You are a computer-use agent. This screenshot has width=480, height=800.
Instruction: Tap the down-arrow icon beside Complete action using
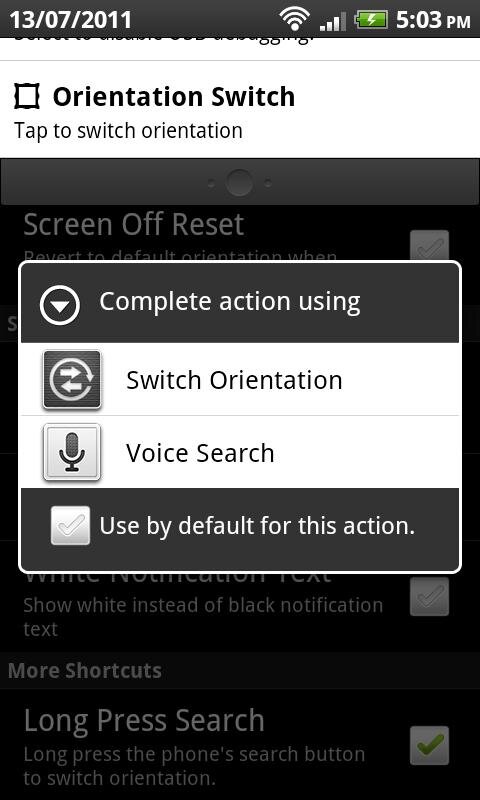click(x=60, y=305)
